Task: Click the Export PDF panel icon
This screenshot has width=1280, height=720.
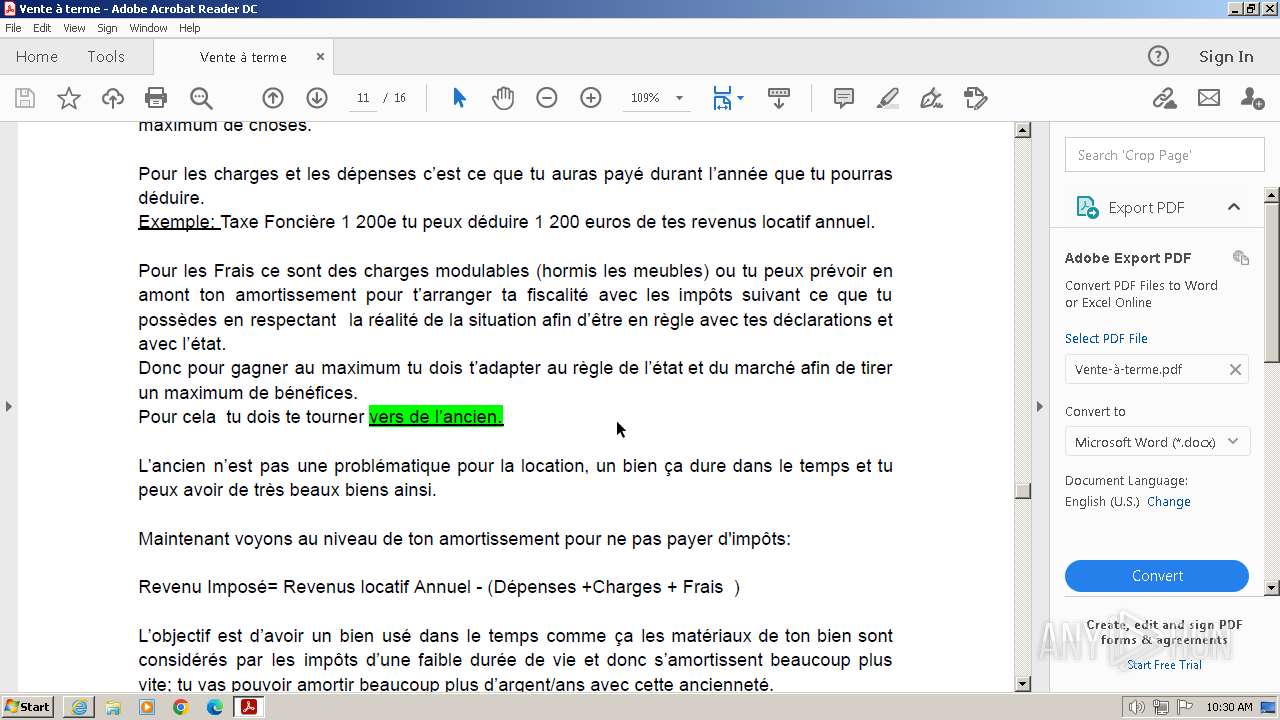Action: (1087, 207)
